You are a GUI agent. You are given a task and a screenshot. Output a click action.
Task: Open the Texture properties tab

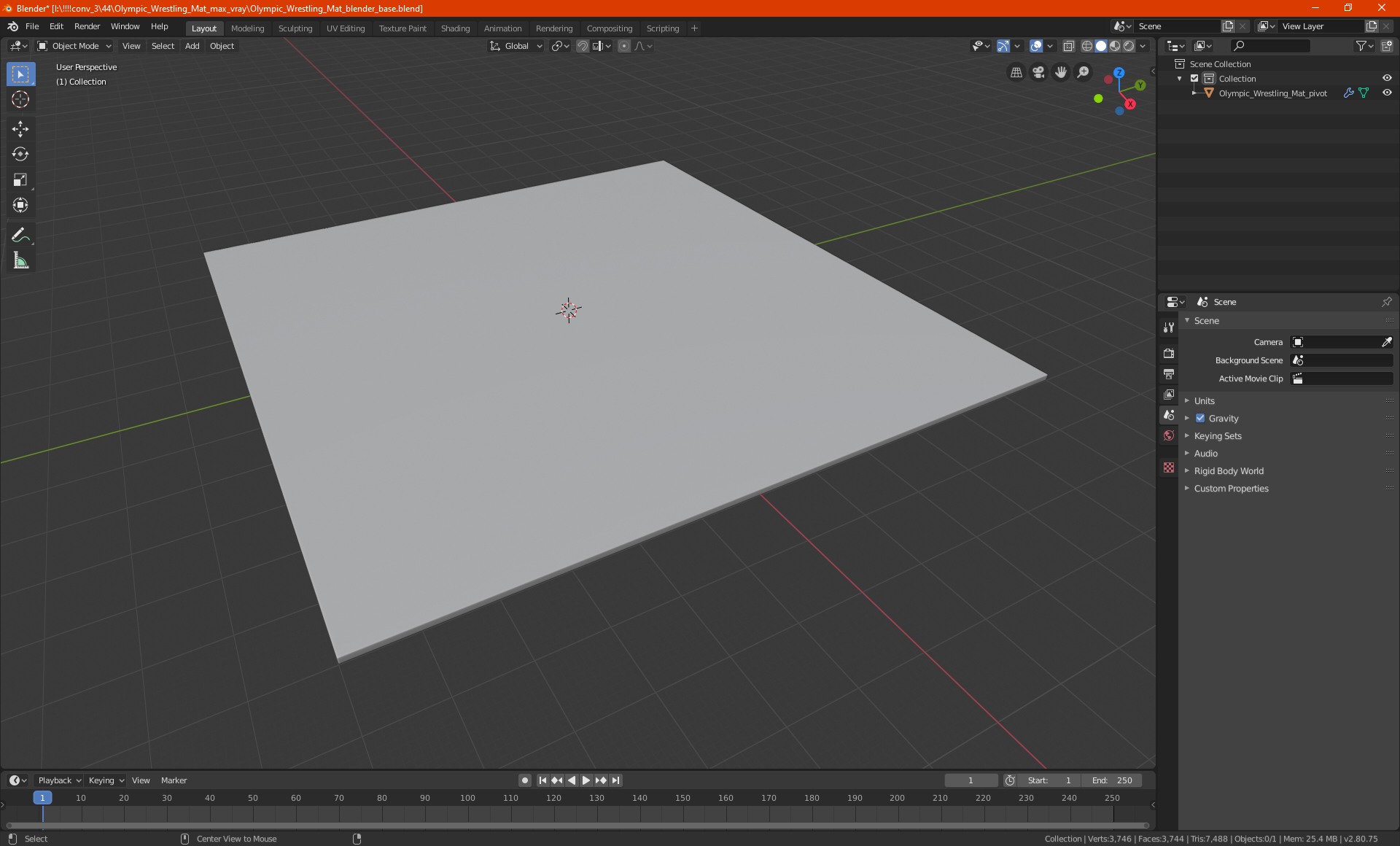[x=1169, y=467]
